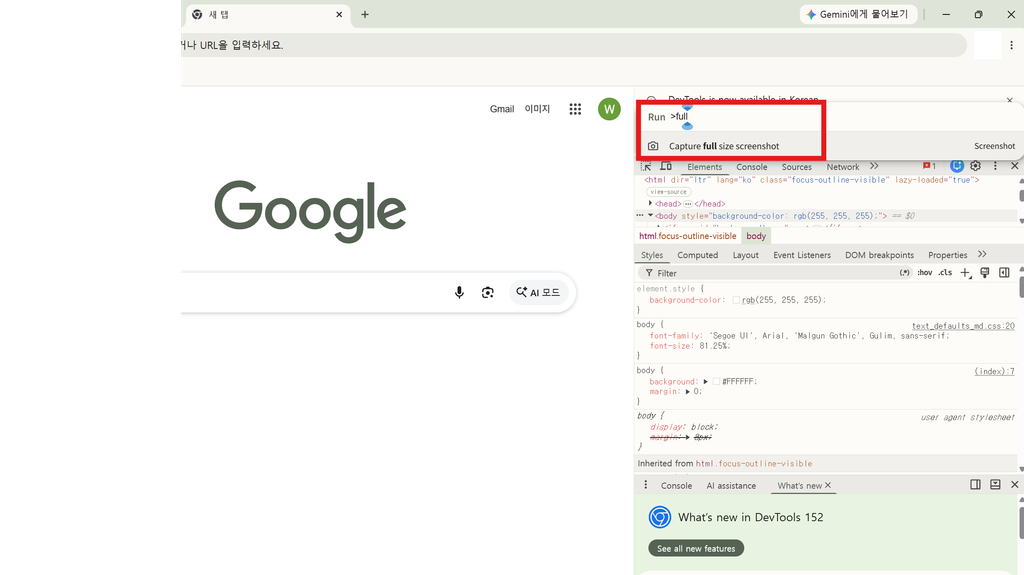
Task: Open the (index):7 source link
Action: click(x=995, y=371)
